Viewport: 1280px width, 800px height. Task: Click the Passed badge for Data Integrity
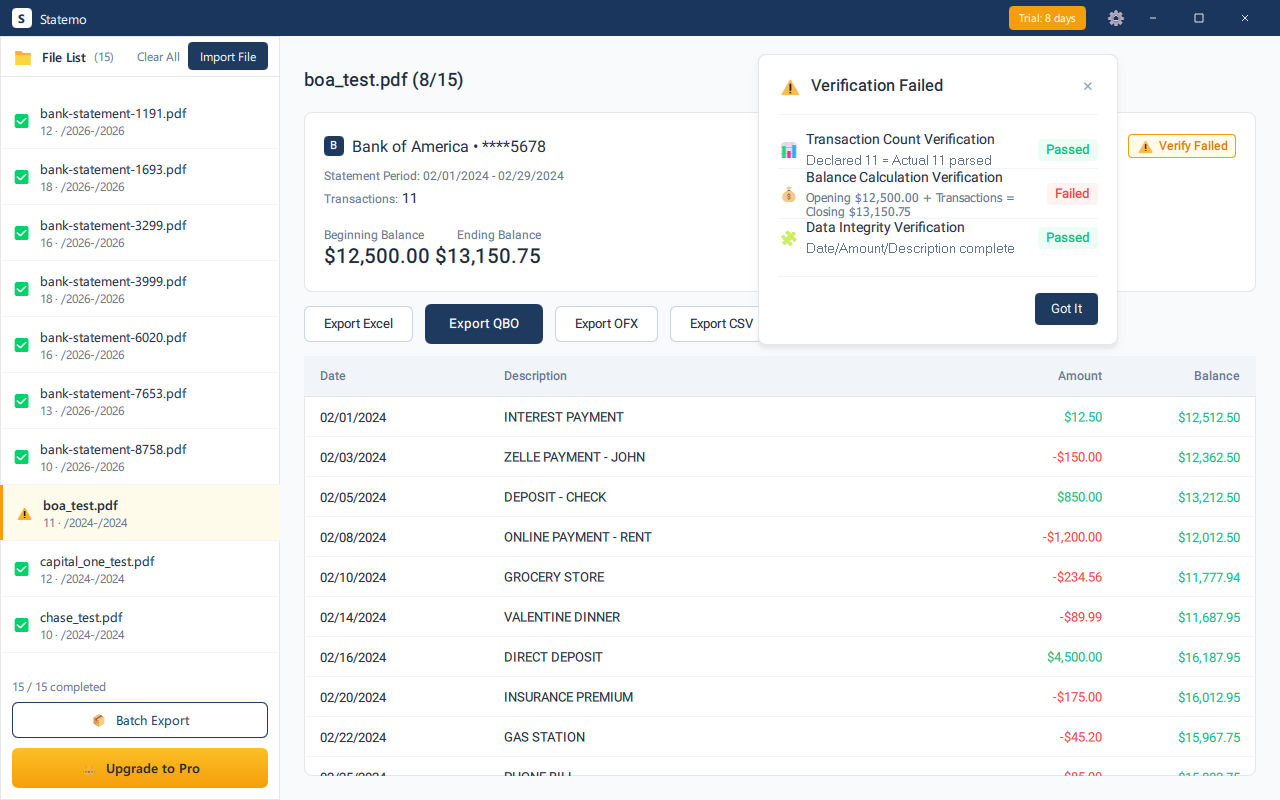pyautogui.click(x=1067, y=238)
